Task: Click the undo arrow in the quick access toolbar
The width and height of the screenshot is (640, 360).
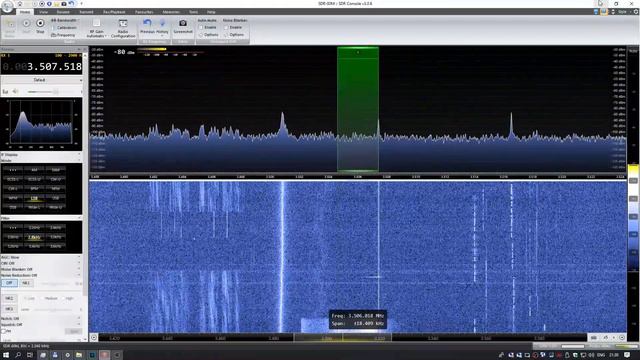Action: (71, 3)
